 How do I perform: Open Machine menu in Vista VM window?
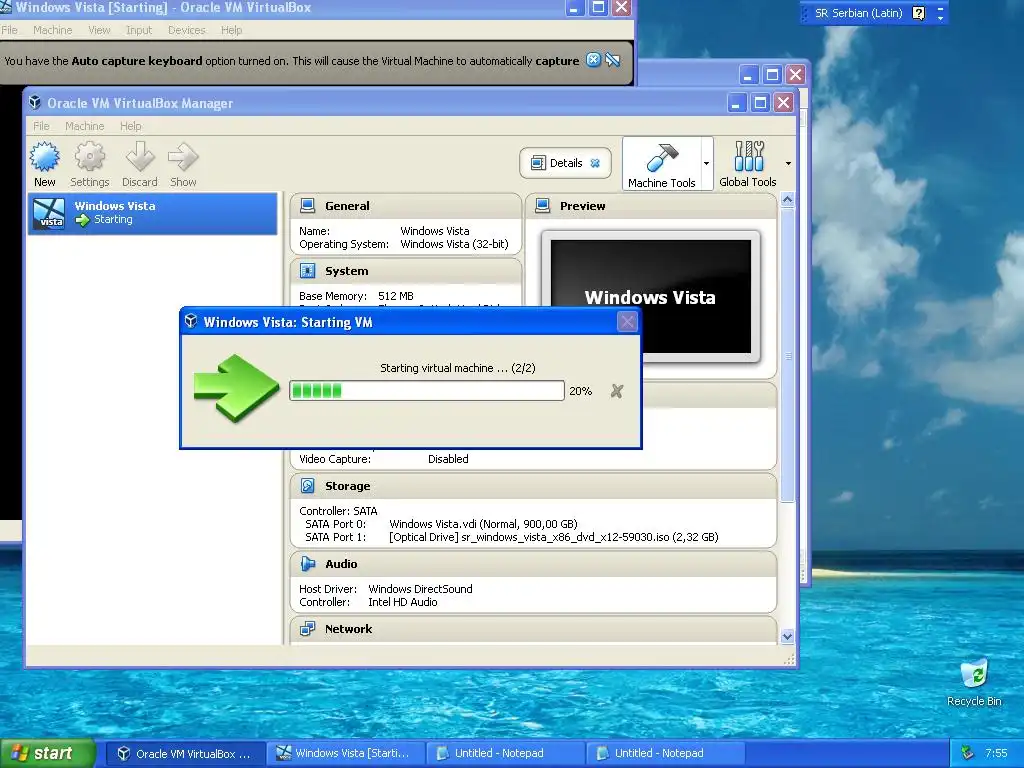click(53, 30)
